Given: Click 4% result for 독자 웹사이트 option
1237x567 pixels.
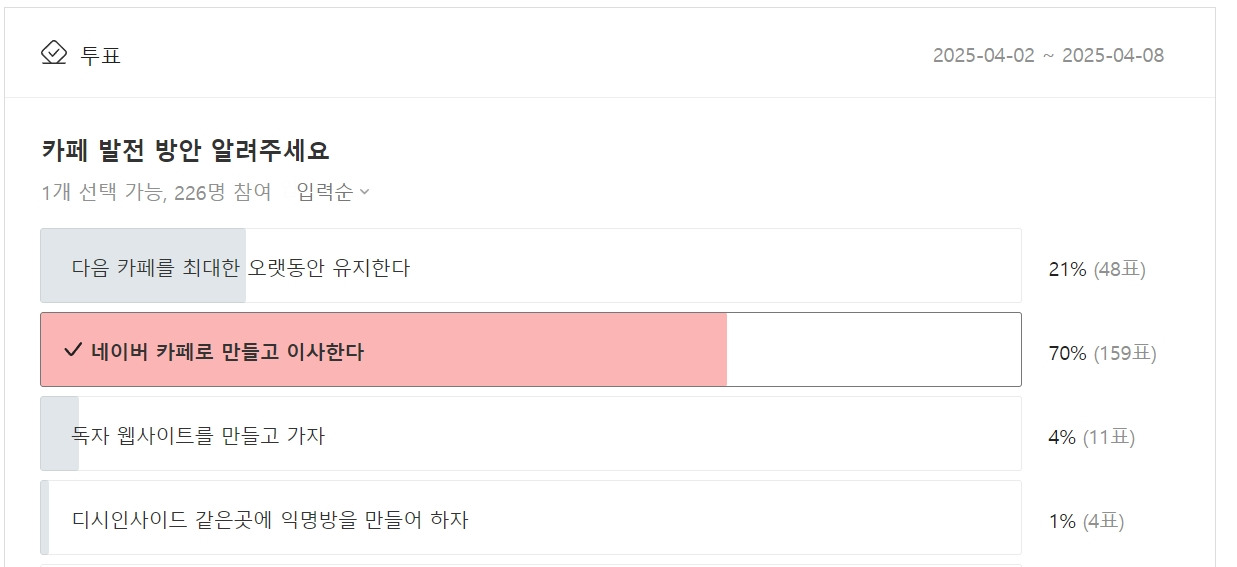Looking at the screenshot, I should 1062,437.
